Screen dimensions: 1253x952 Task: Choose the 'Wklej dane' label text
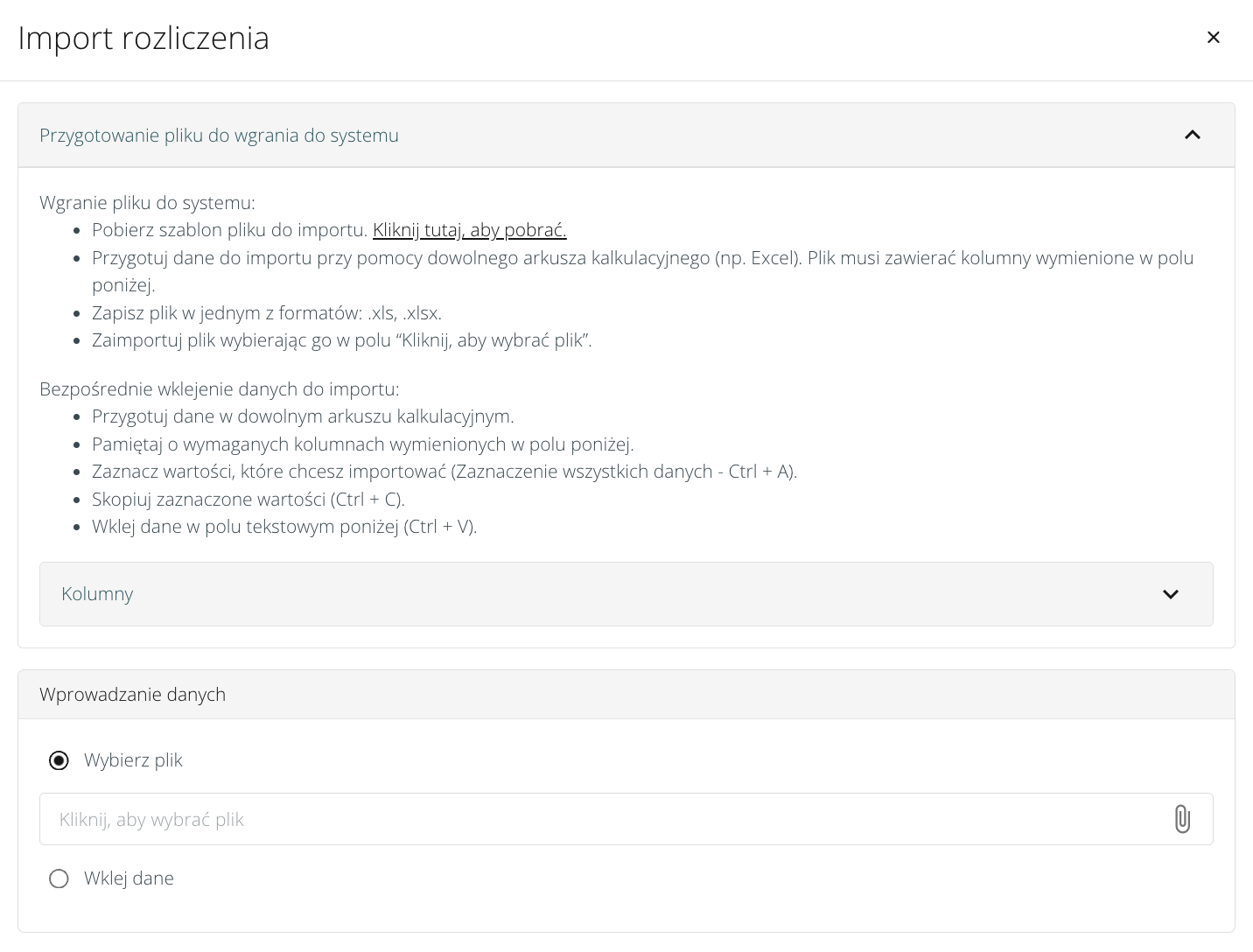[129, 878]
